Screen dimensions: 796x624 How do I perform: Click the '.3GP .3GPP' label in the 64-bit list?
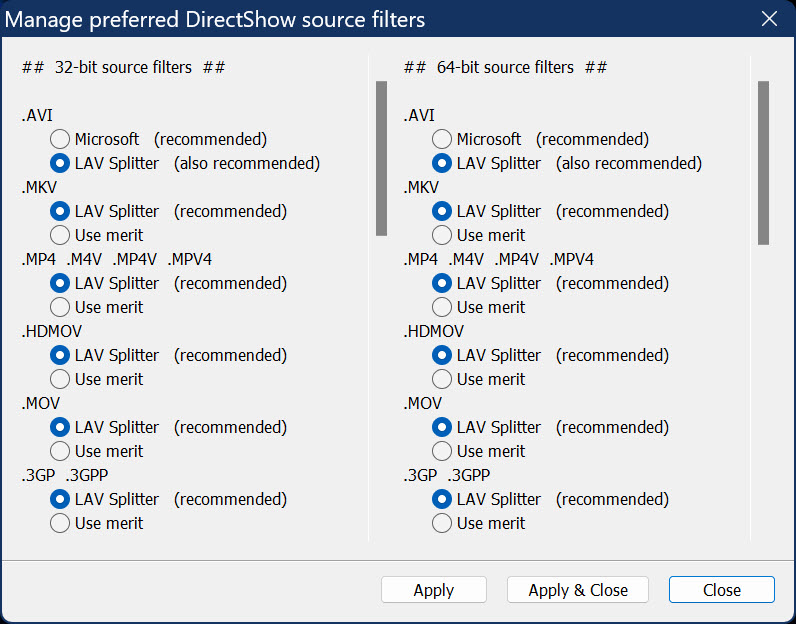[447, 475]
